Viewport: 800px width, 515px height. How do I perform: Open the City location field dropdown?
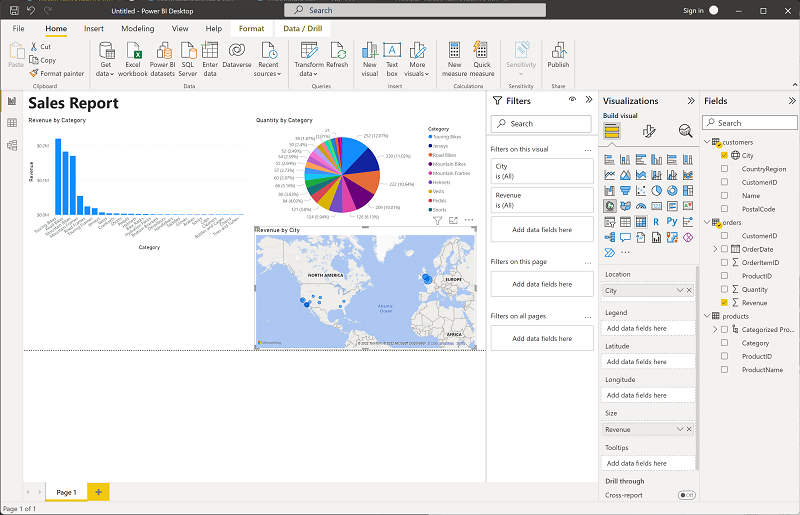click(680, 290)
